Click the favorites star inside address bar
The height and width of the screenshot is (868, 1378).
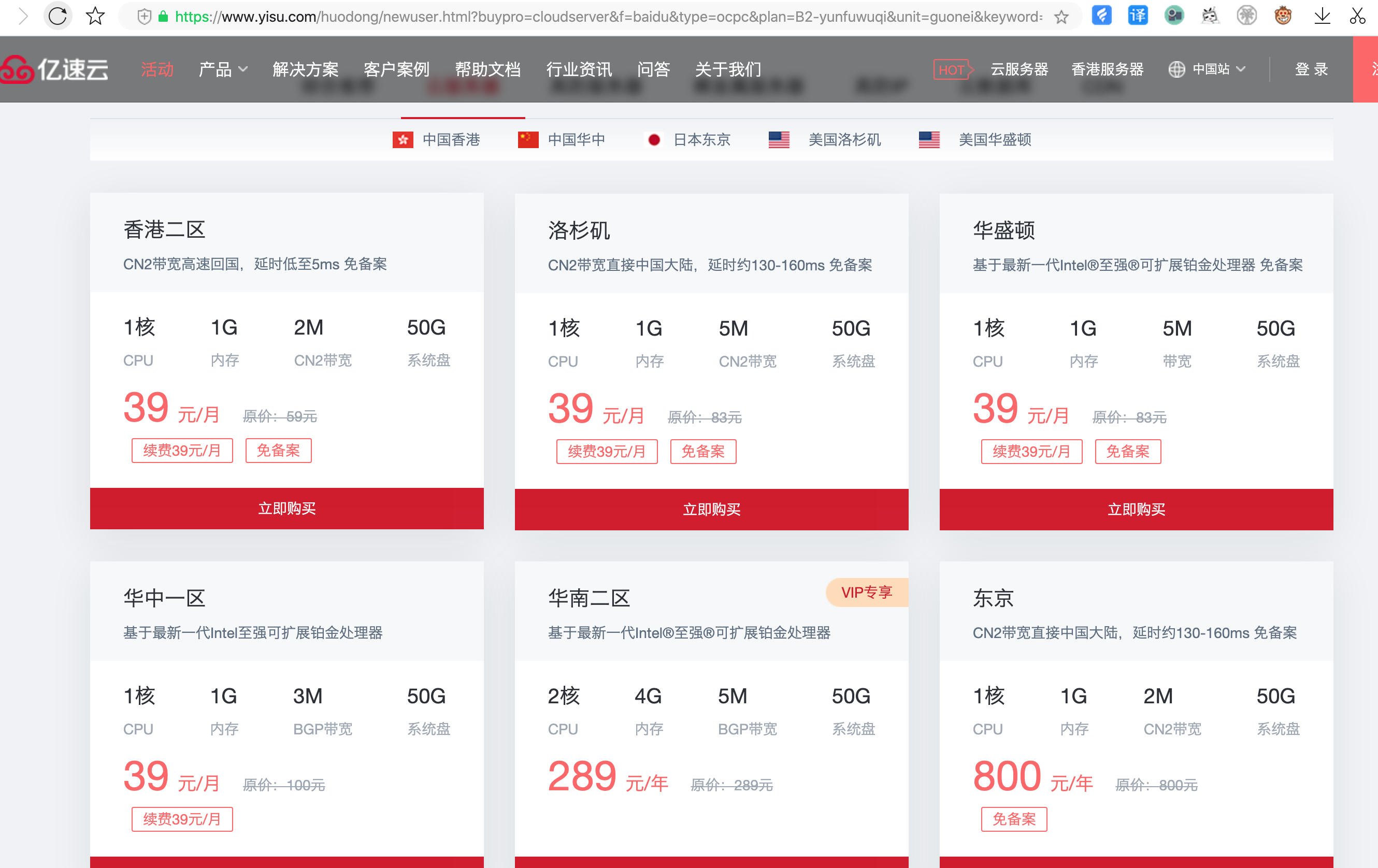[1061, 17]
